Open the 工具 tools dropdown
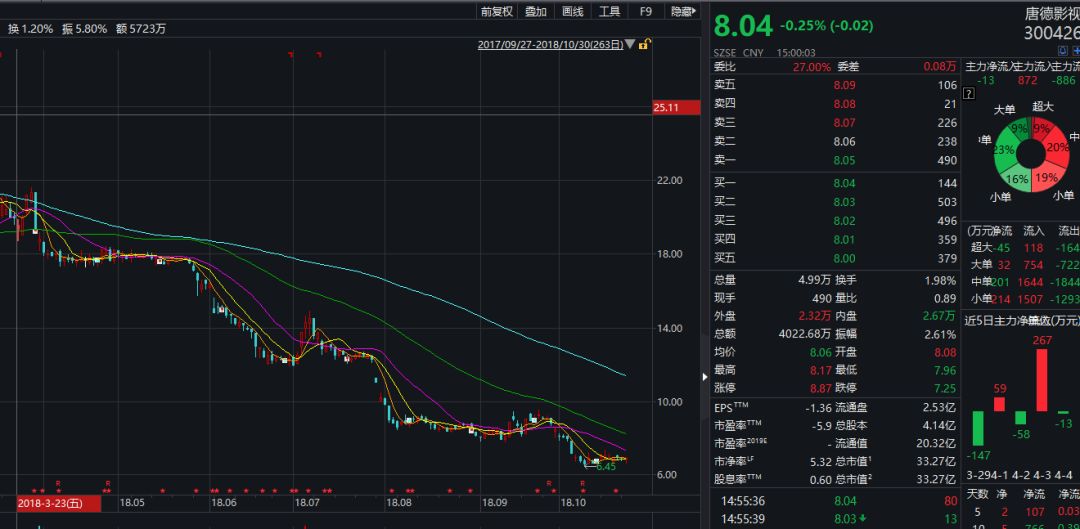 point(610,12)
